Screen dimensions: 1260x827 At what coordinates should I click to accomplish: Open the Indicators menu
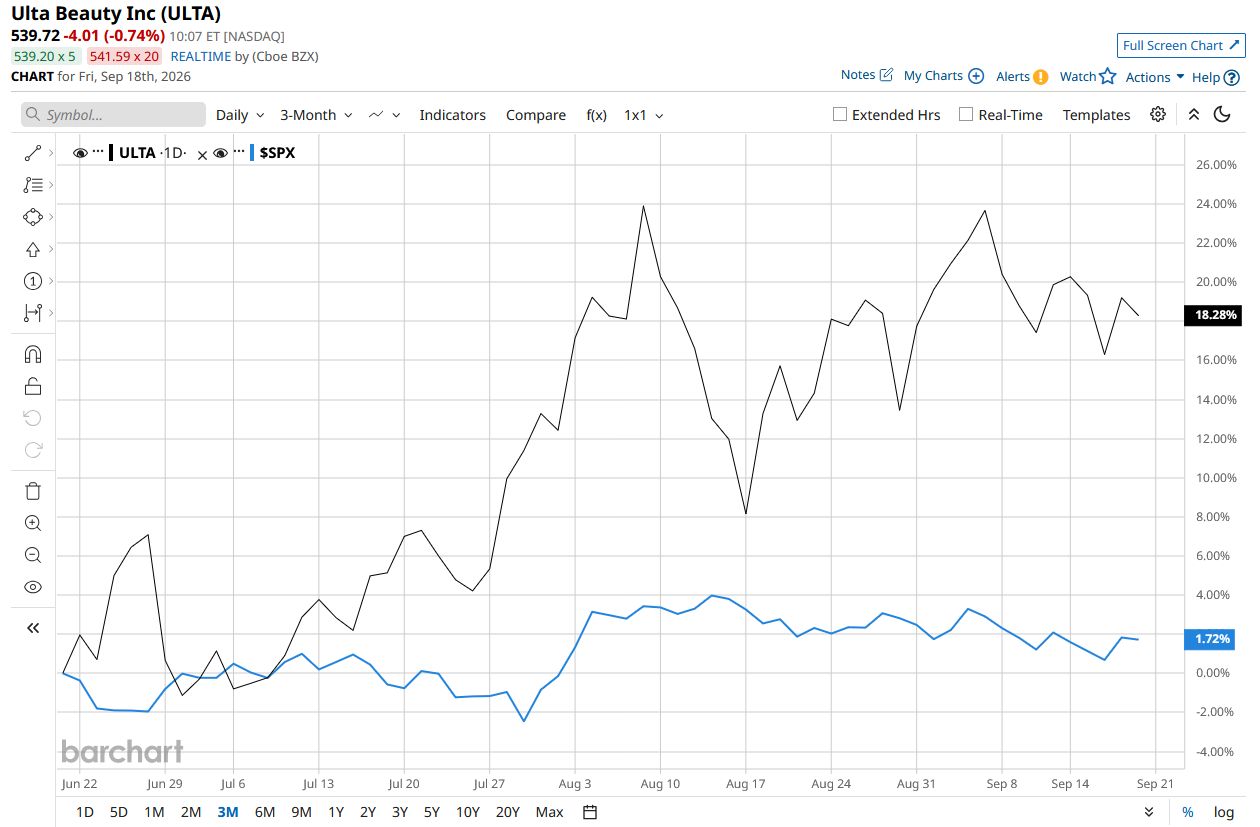452,115
